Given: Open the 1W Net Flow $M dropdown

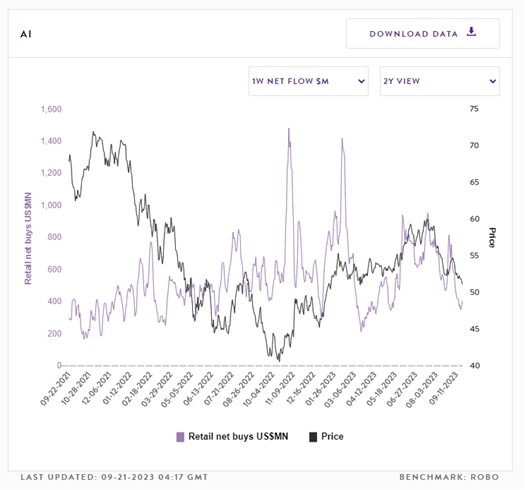Looking at the screenshot, I should point(308,81).
